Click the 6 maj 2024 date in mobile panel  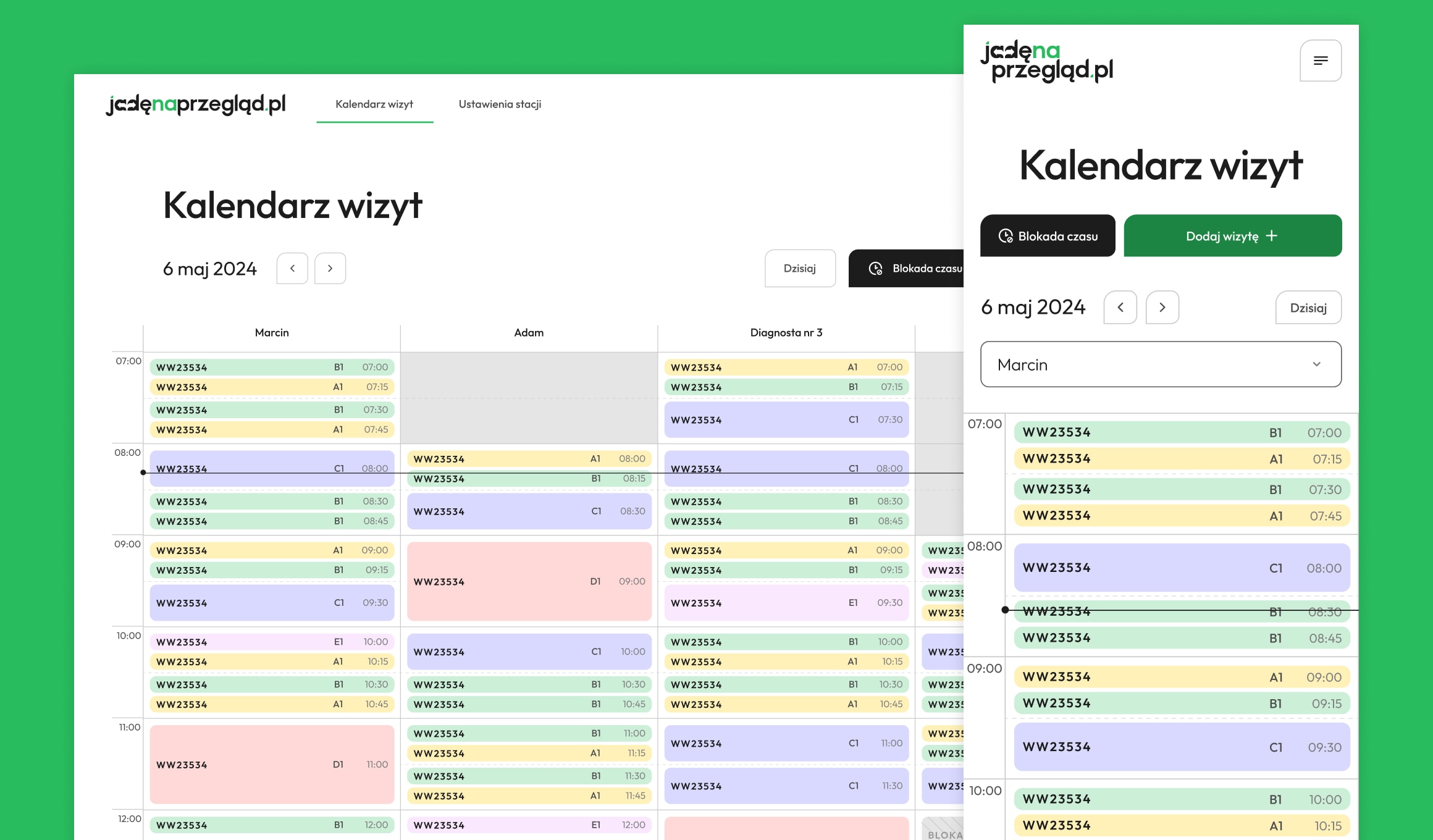(x=1033, y=307)
